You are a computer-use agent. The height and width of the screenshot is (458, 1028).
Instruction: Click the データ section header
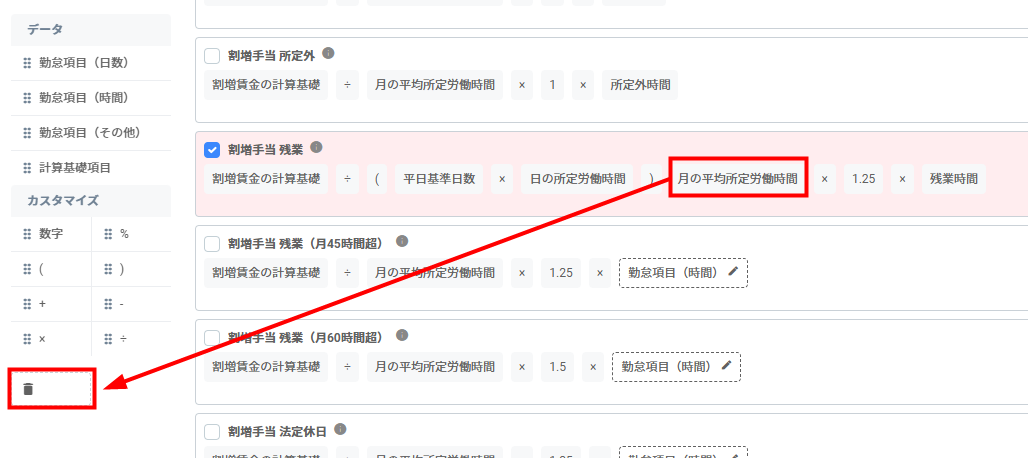[91, 29]
